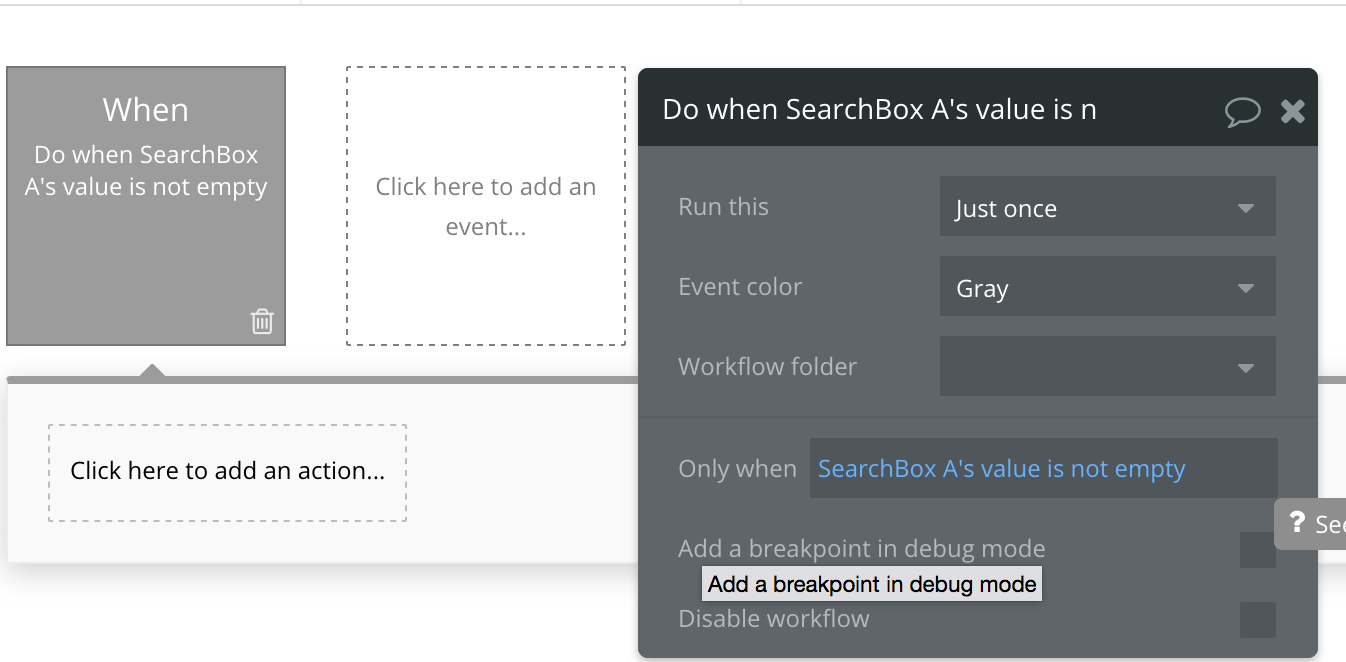The width and height of the screenshot is (1346, 662).
Task: Open the Run this dropdown
Action: 1107,208
